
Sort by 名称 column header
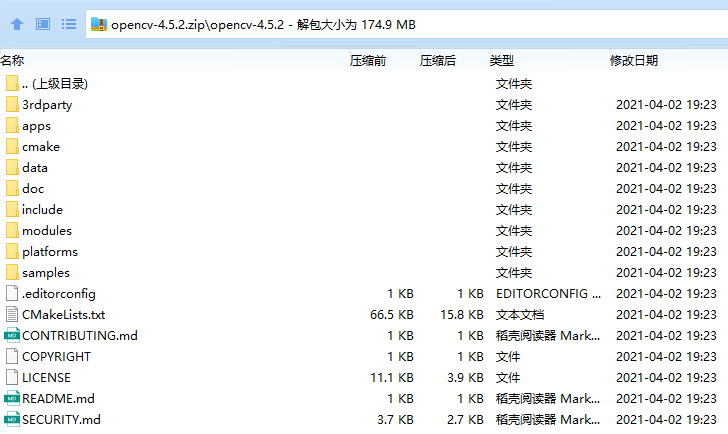click(x=12, y=60)
